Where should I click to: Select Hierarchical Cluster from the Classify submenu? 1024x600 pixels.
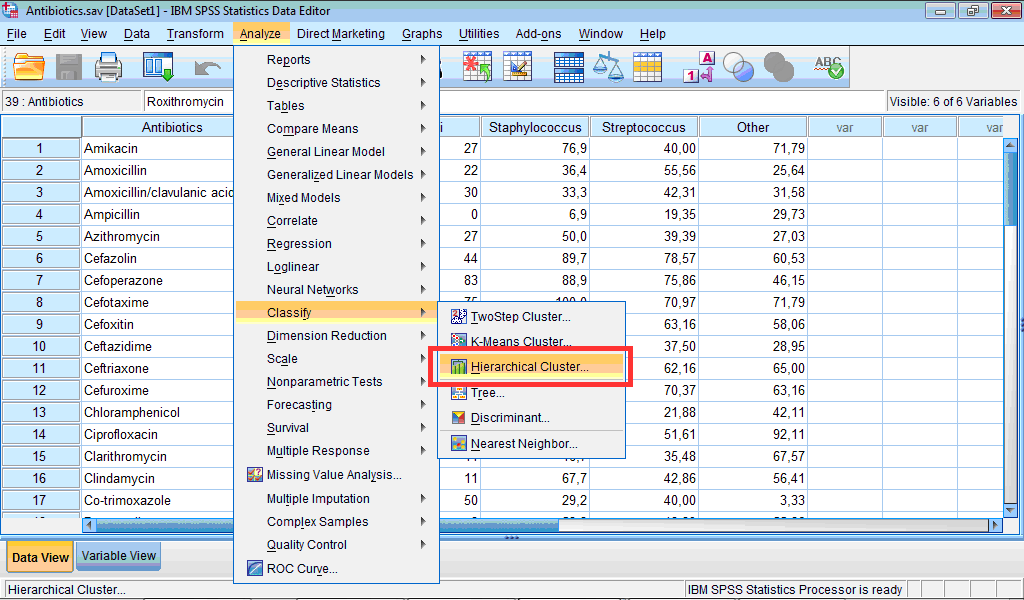[x=532, y=367]
